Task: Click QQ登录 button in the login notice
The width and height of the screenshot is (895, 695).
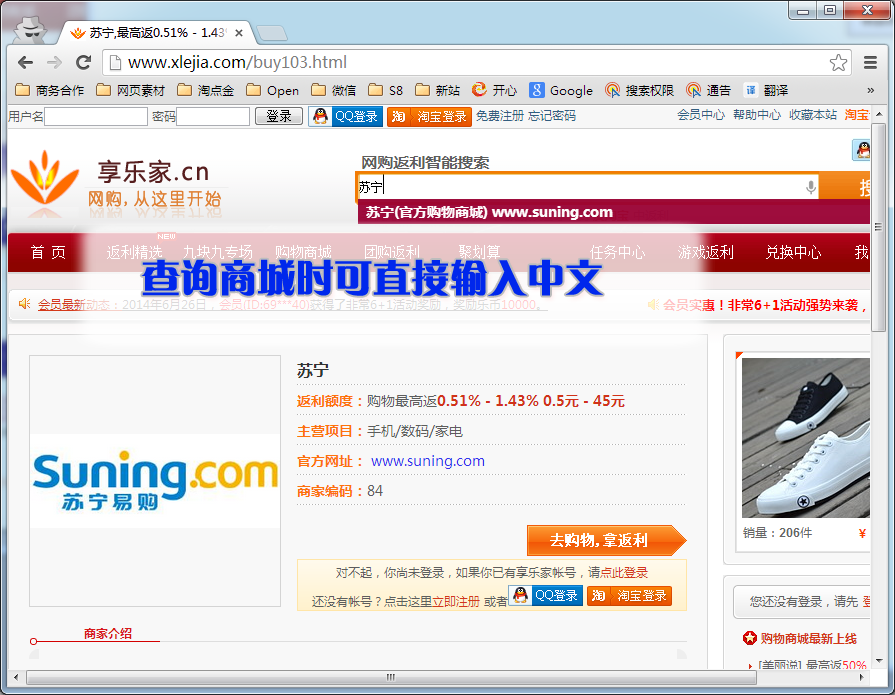Action: (546, 596)
